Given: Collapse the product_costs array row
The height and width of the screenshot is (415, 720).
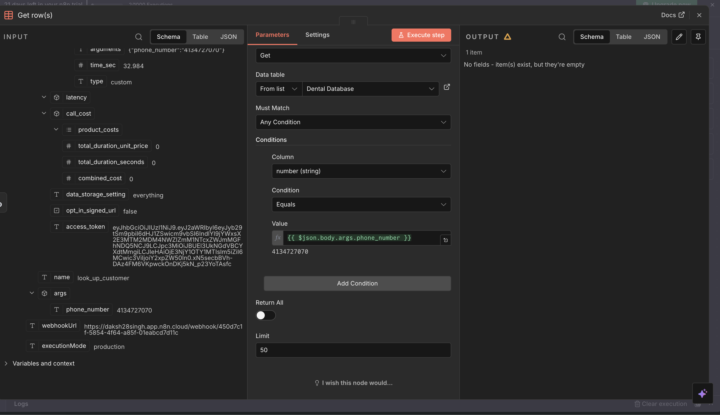Looking at the screenshot, I should pyautogui.click(x=56, y=129).
